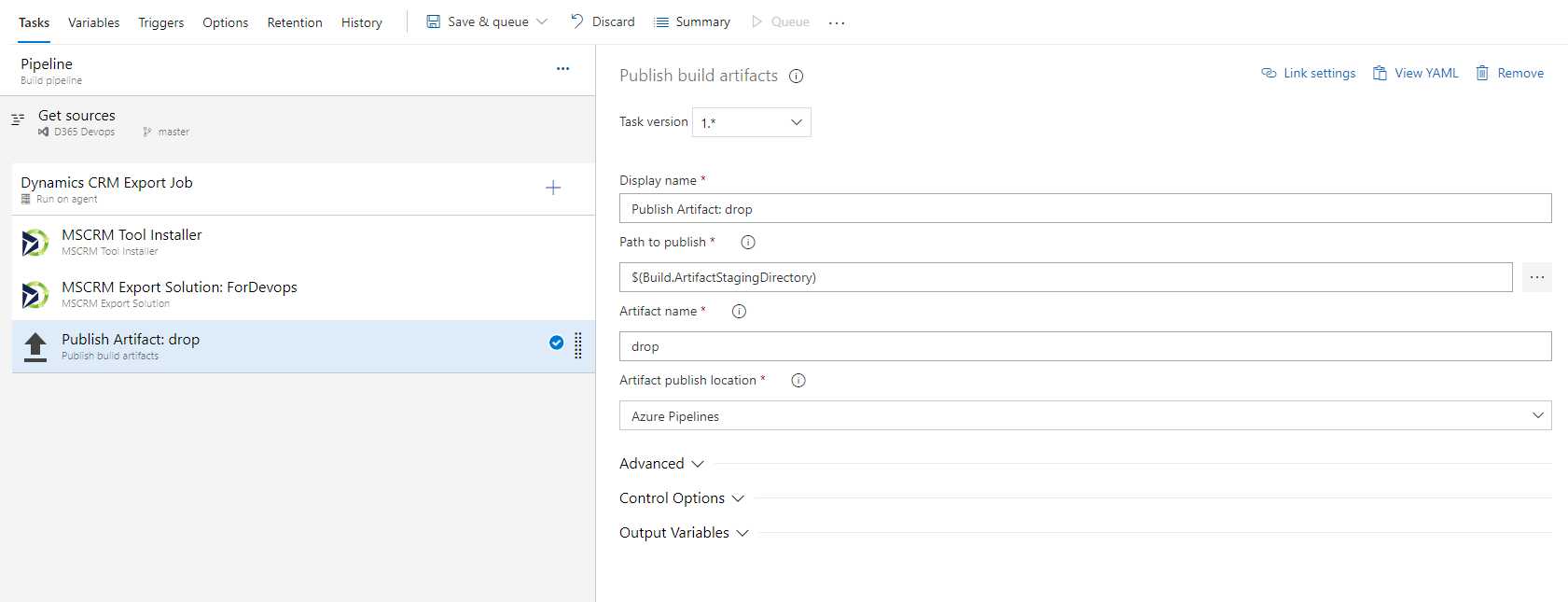
Task: Add a task to the agent job
Action: click(x=553, y=188)
